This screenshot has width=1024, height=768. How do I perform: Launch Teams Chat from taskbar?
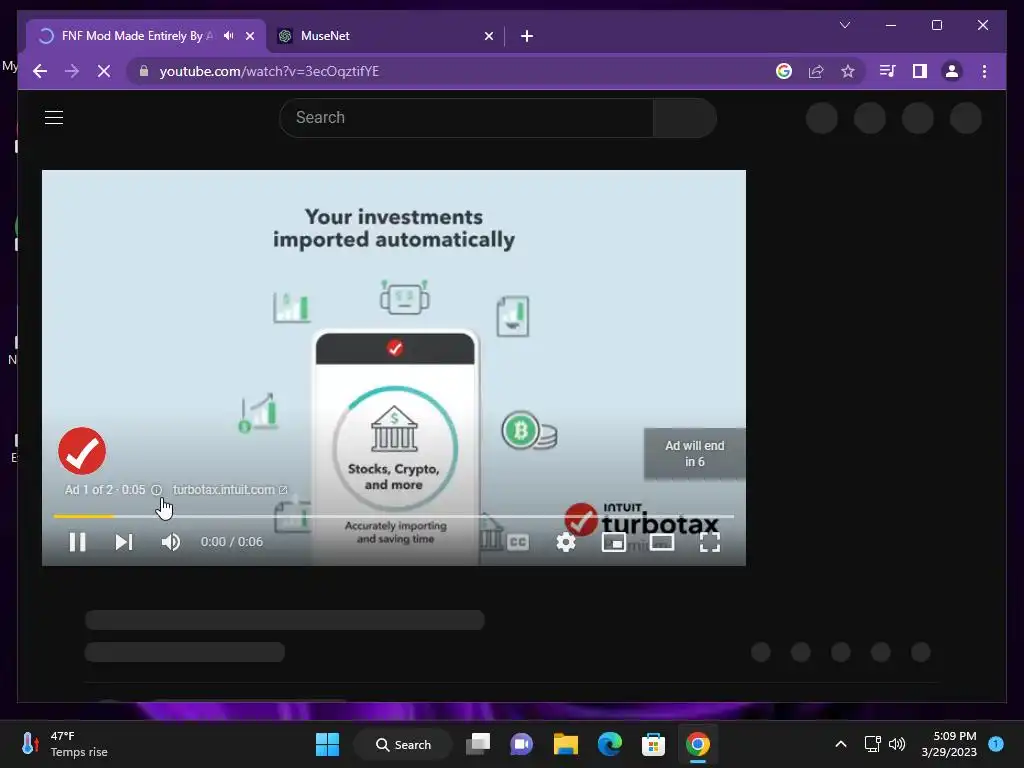(x=522, y=744)
